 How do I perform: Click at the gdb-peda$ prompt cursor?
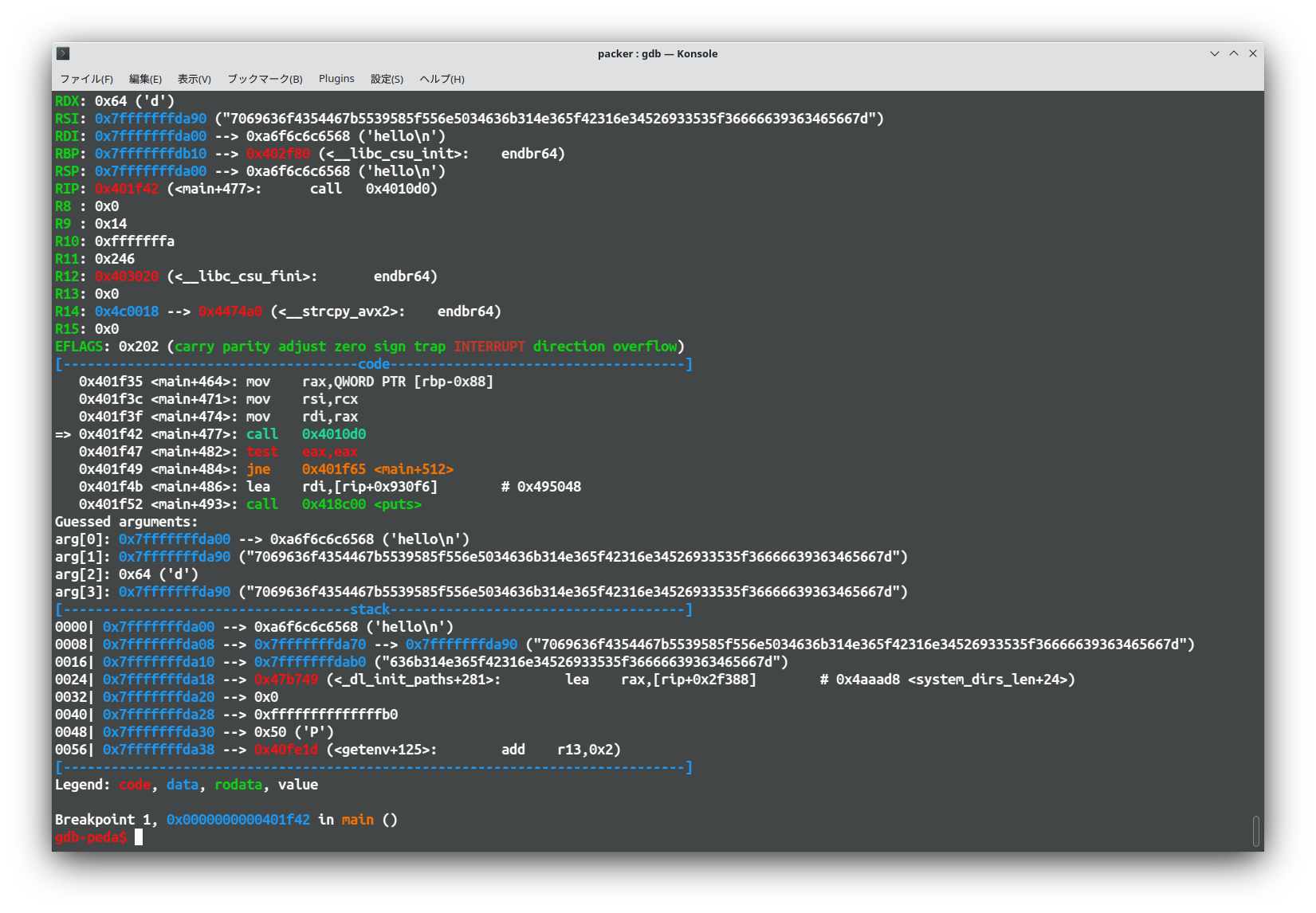139,837
